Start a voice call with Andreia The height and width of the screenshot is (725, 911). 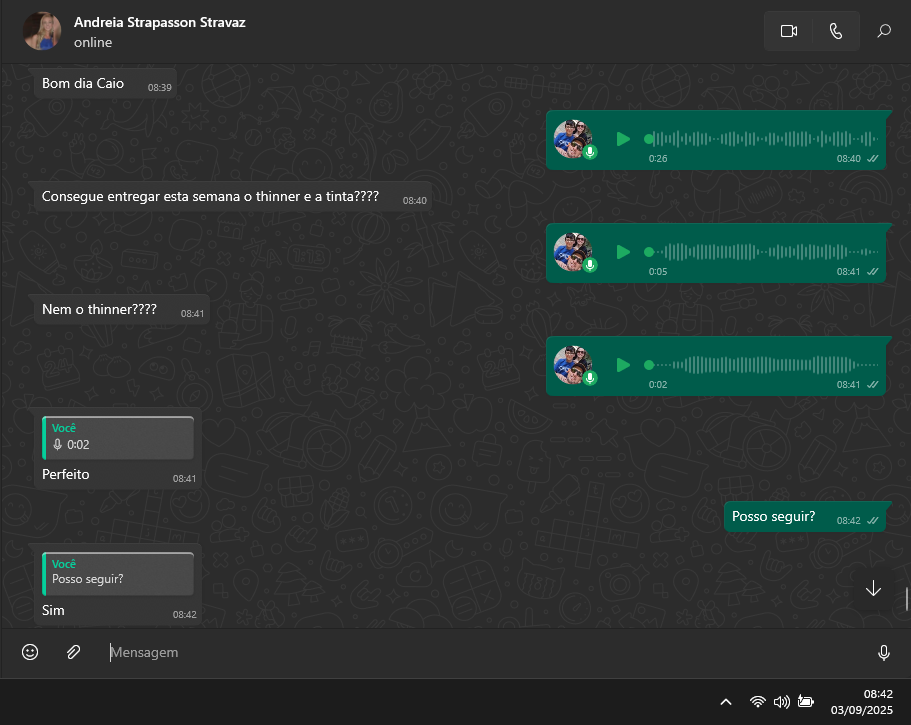click(836, 31)
